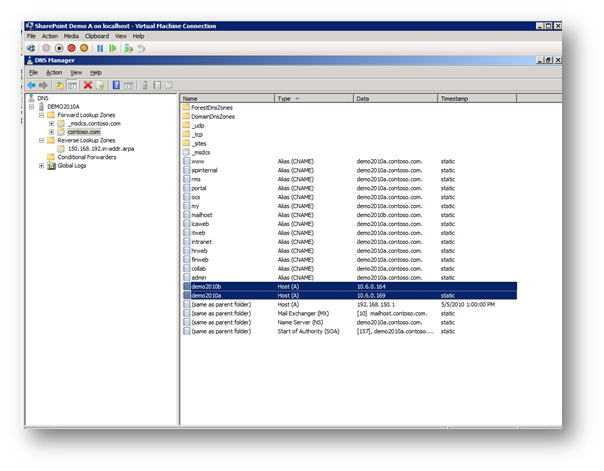
Task: Select Global Logs in tree
Action: point(72,166)
